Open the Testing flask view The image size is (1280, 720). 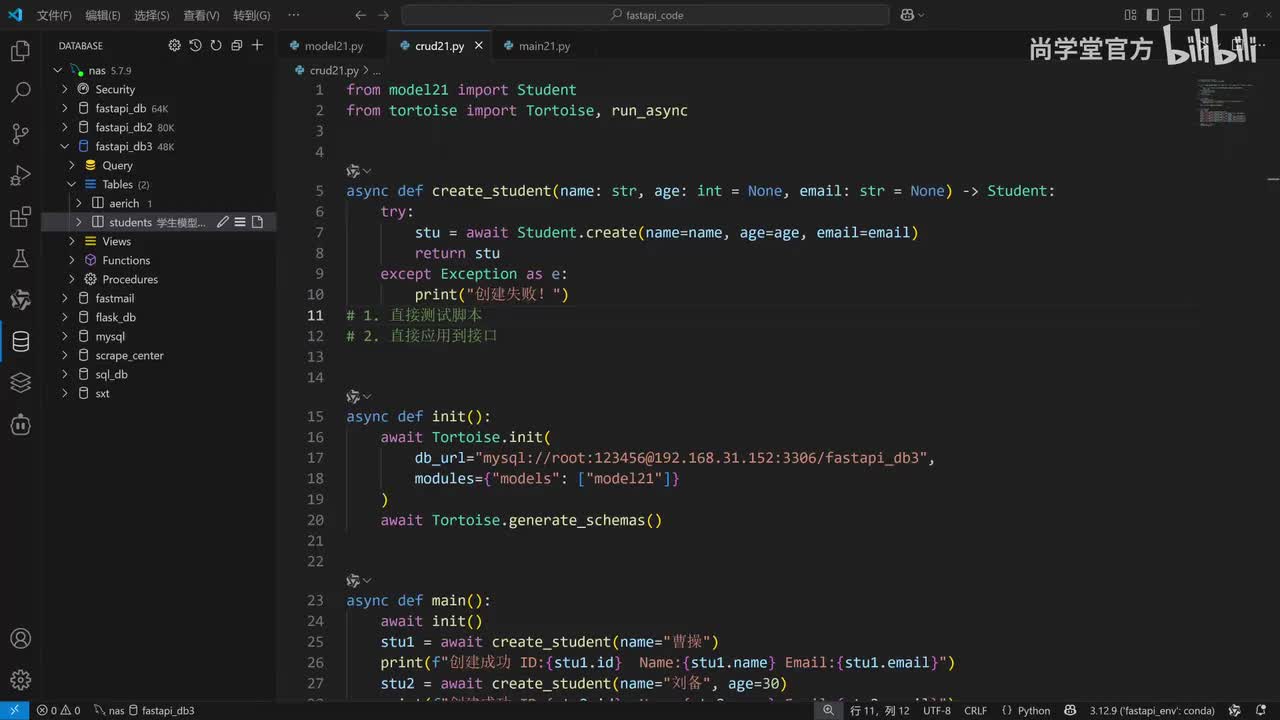[20, 258]
